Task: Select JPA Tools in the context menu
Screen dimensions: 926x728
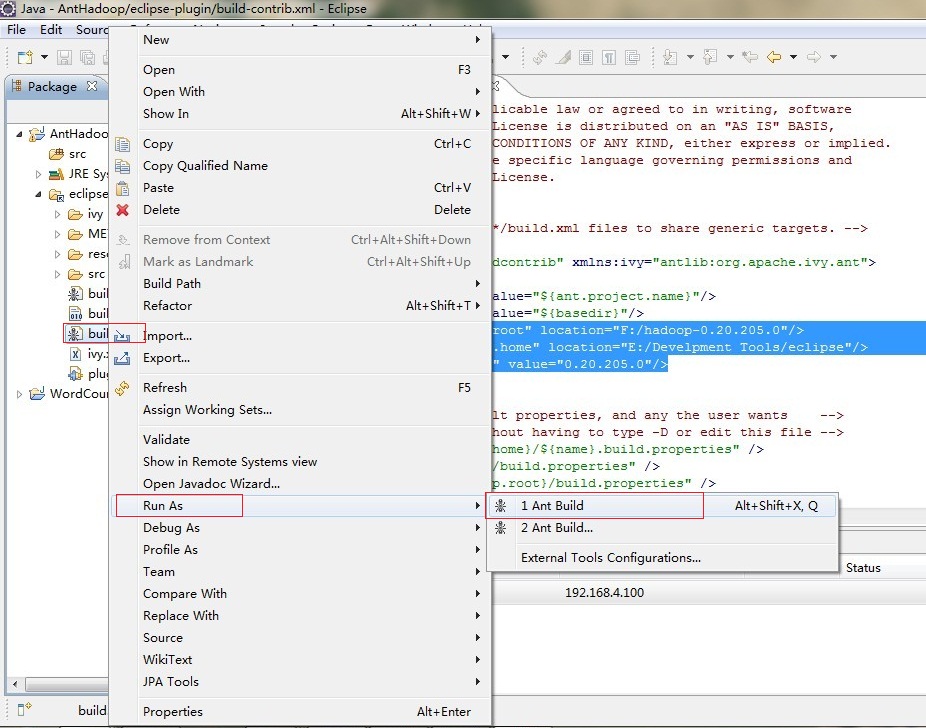Action: (x=301, y=681)
